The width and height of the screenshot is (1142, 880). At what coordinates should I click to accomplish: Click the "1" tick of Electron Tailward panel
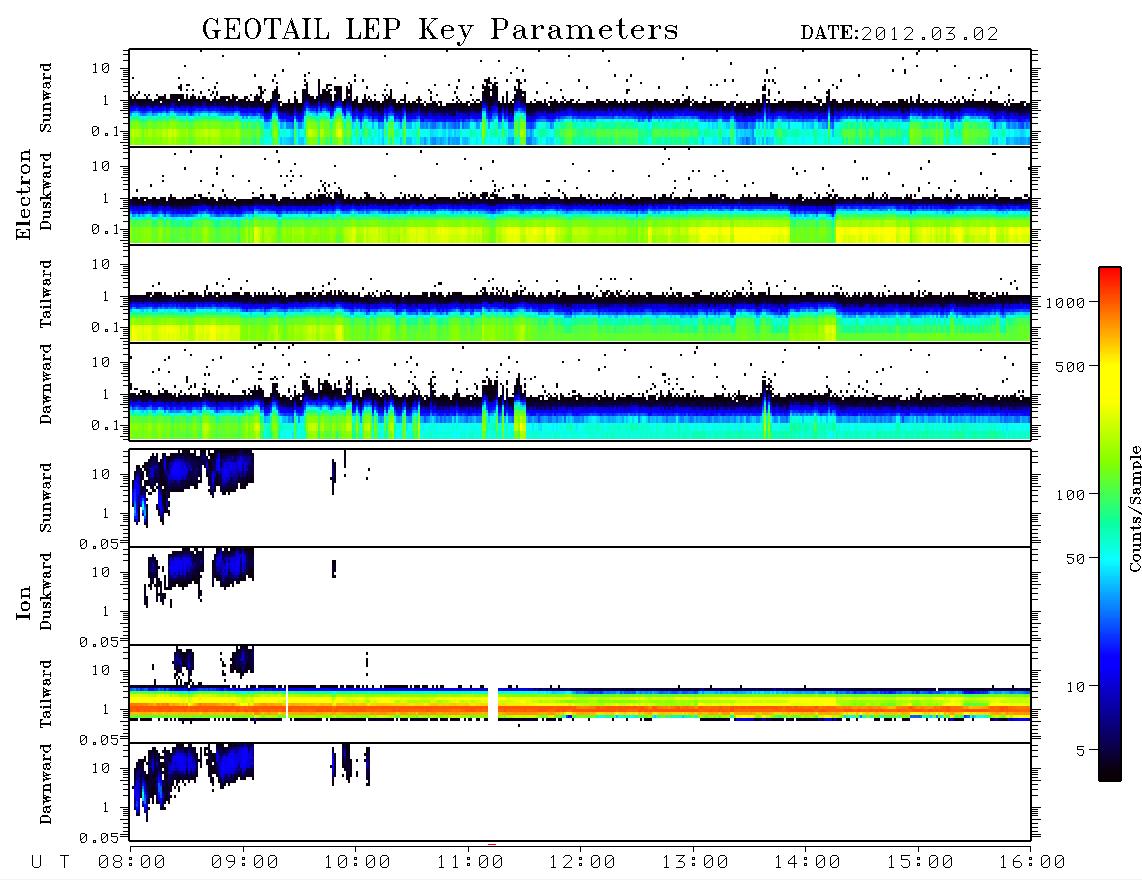[106, 296]
